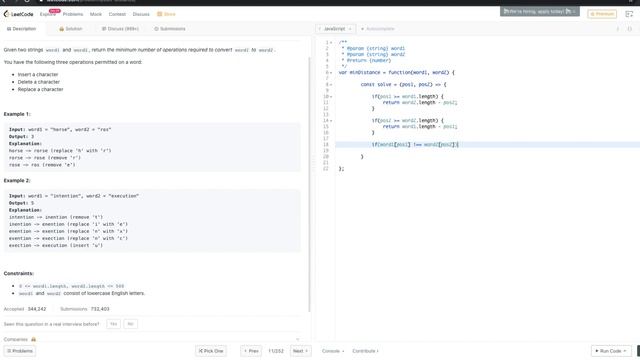The height and width of the screenshot is (360, 640).
Task: Click the LeetCode logo
Action: click(x=18, y=14)
